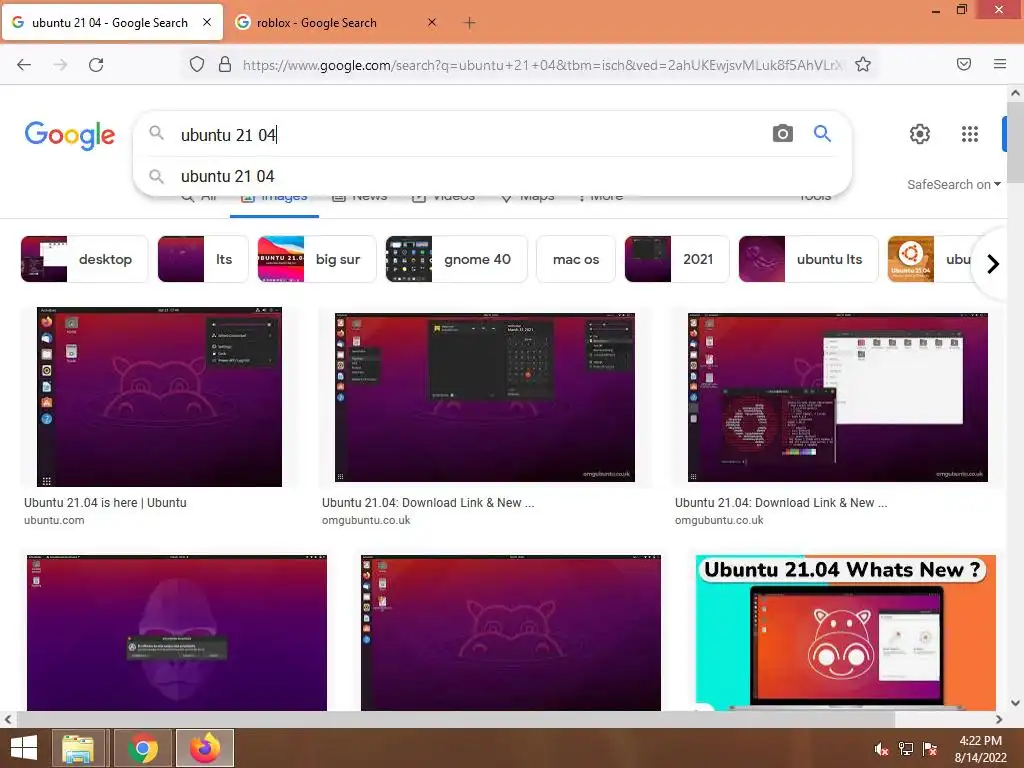
Task: Open the image with terminal and file manager
Action: [837, 398]
